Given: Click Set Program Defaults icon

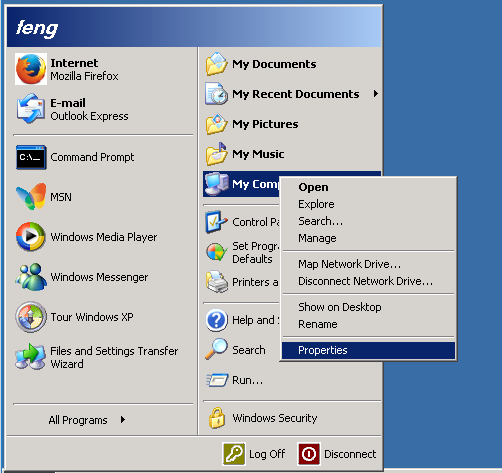Looking at the screenshot, I should [217, 252].
